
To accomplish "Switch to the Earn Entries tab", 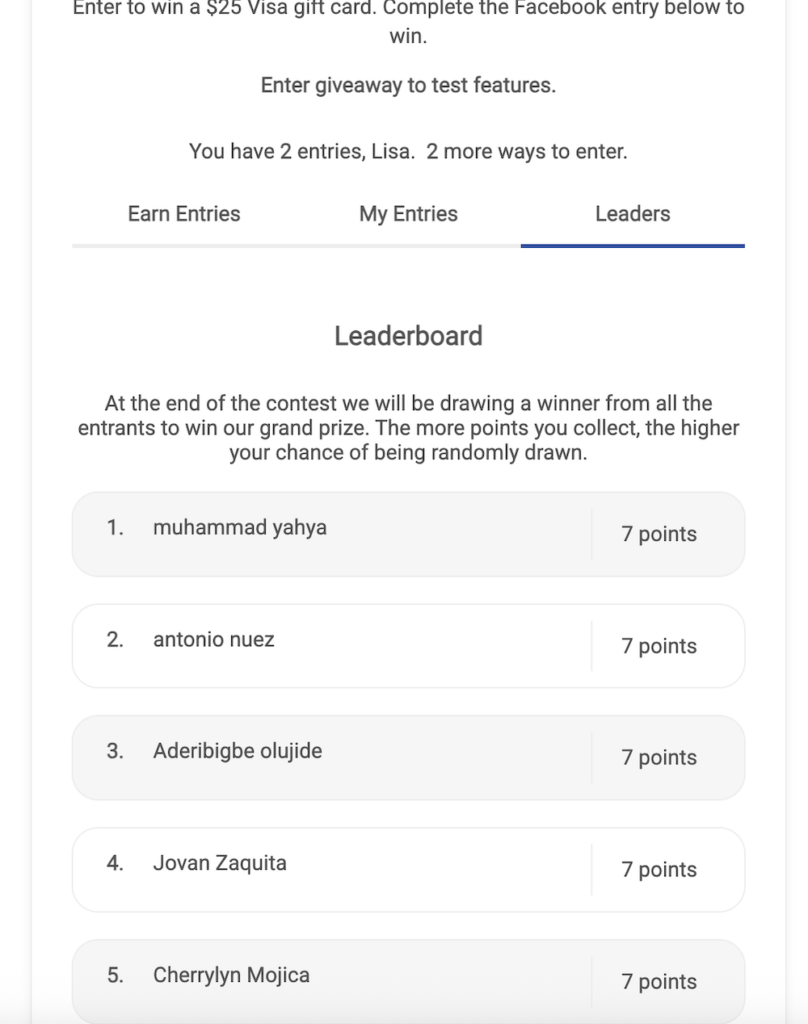I will (184, 214).
